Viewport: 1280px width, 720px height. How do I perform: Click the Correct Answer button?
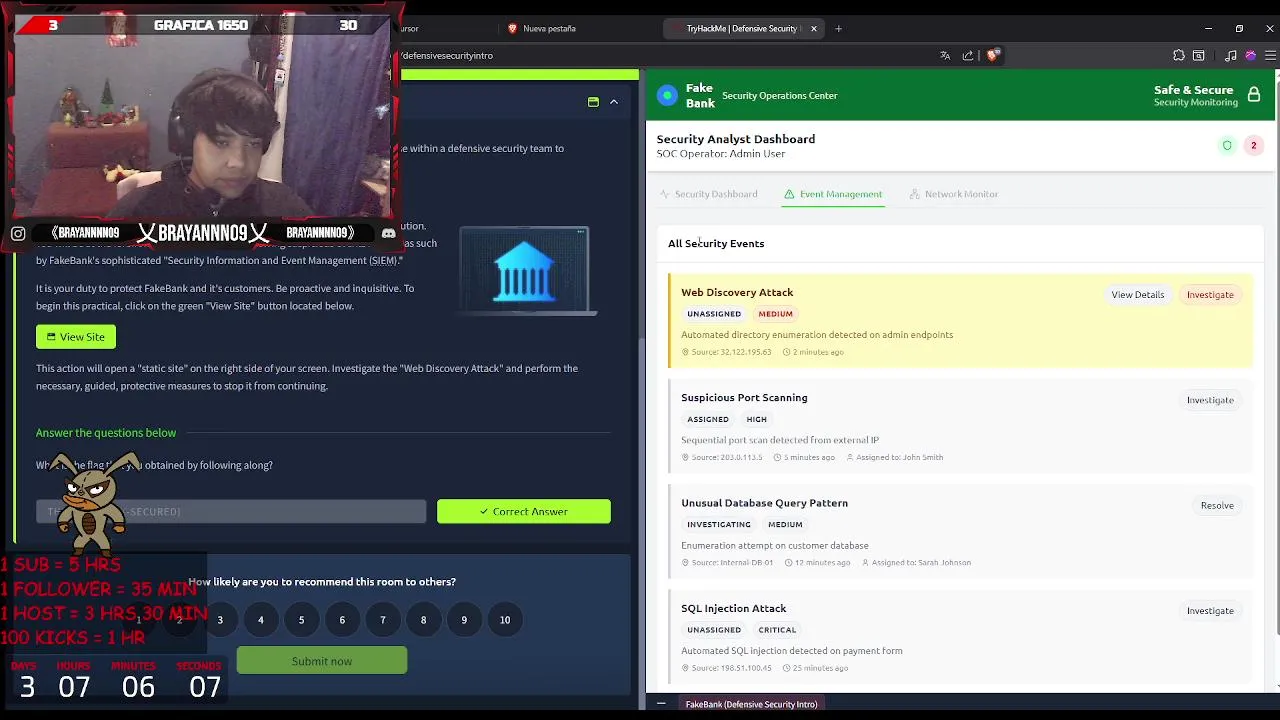(x=524, y=511)
